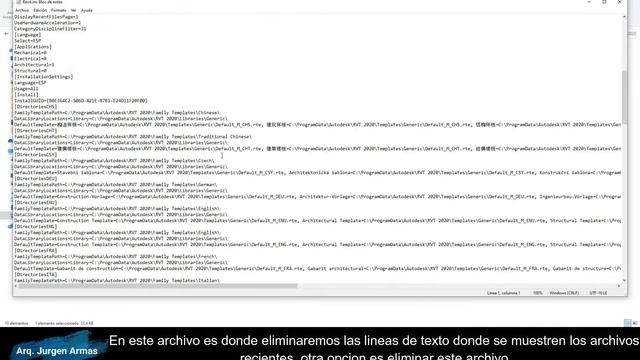
Task: Open the Archivo menu
Action: pyautogui.click(x=22, y=10)
